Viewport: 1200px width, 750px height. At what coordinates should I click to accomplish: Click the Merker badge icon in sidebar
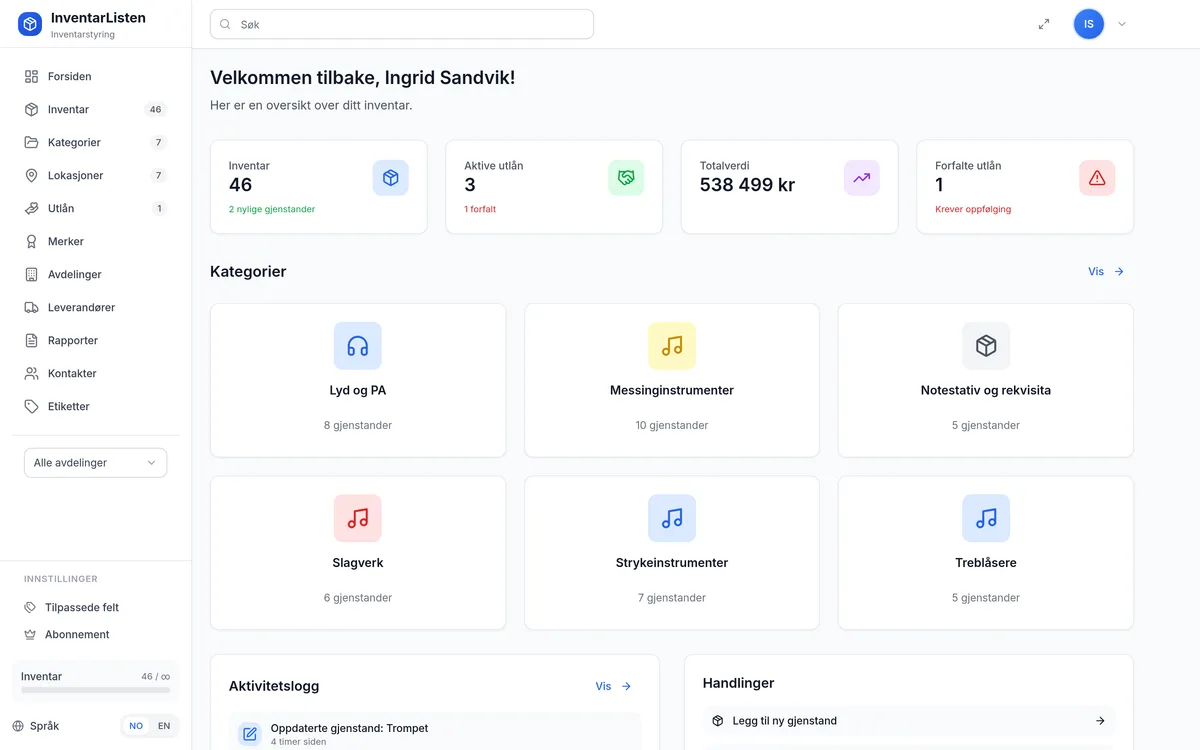pyautogui.click(x=31, y=241)
